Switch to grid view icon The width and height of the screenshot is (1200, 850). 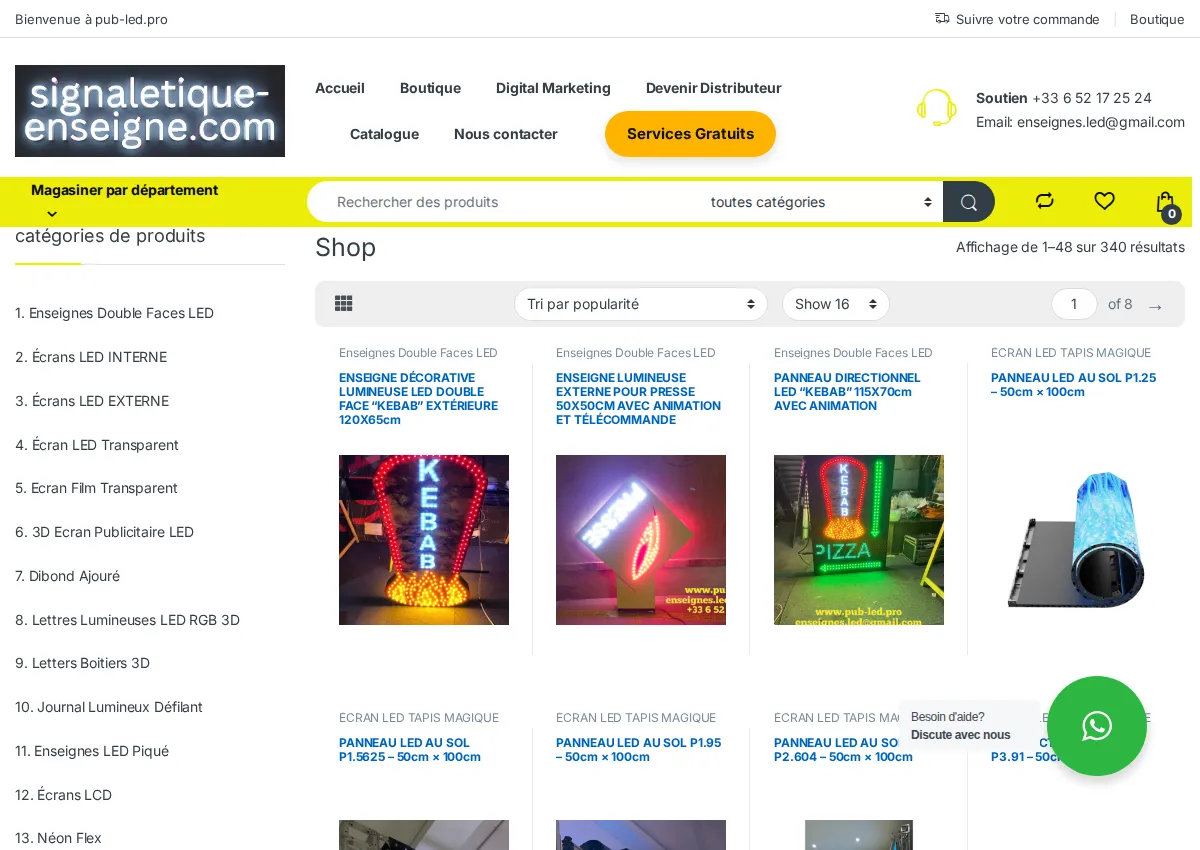coord(343,303)
